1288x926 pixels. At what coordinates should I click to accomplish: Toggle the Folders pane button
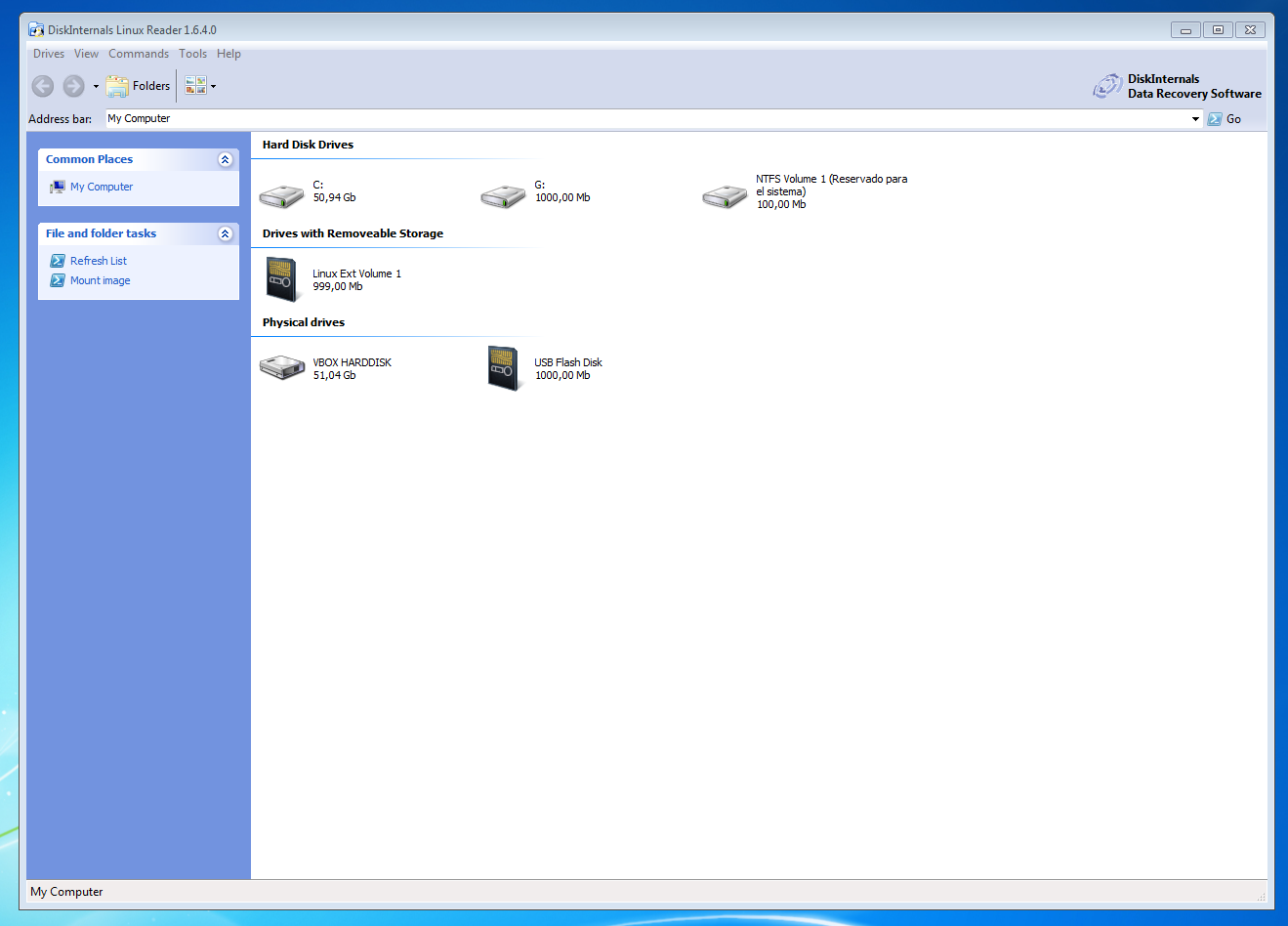point(138,86)
